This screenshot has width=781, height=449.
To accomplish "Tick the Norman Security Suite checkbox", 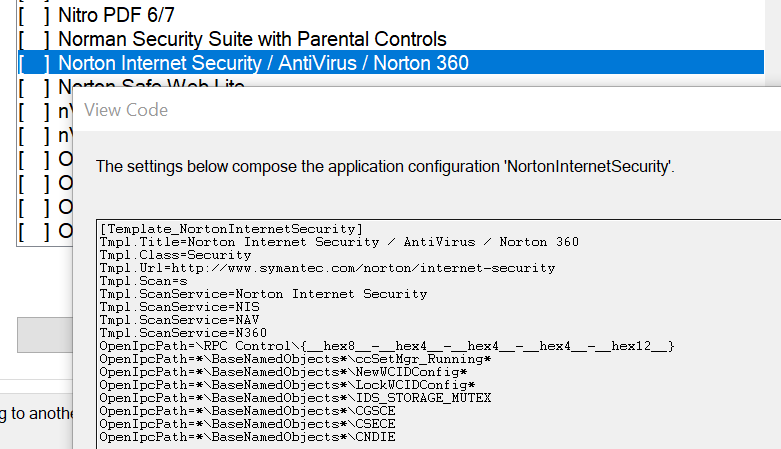I will pyautogui.click(x=34, y=39).
